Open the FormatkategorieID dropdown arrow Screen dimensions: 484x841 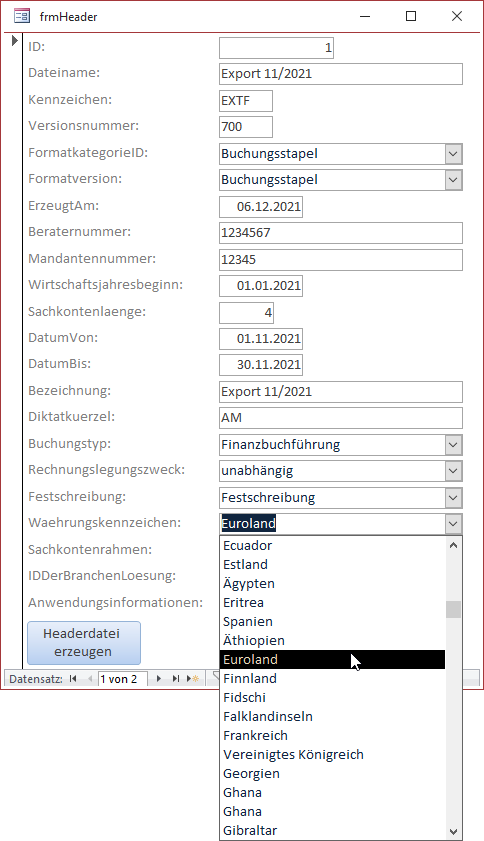click(x=453, y=154)
